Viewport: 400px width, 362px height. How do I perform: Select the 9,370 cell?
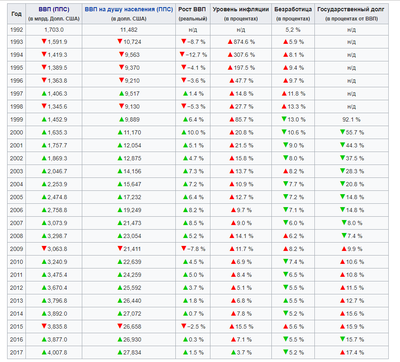click(129, 68)
